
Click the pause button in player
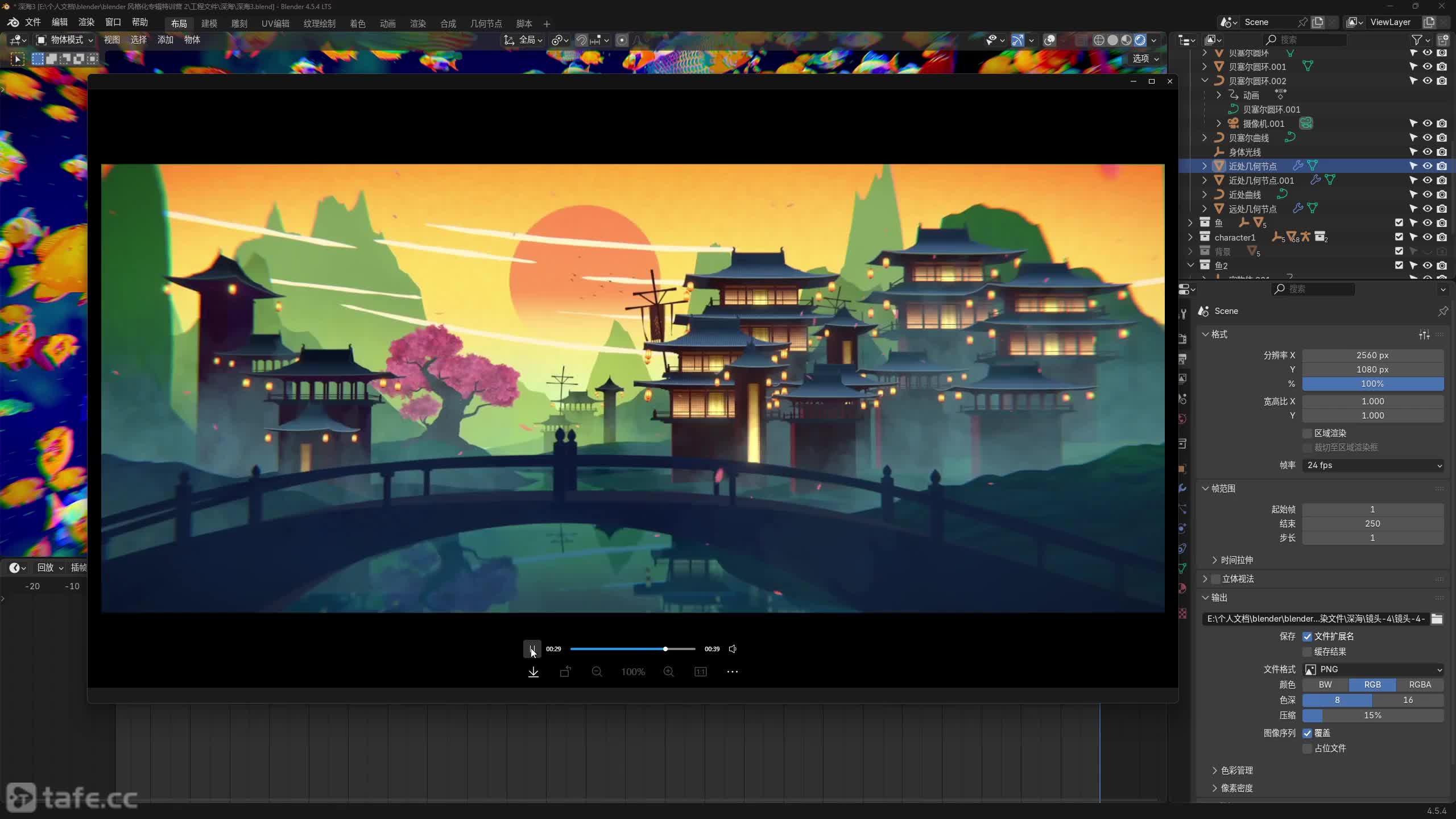coord(532,649)
